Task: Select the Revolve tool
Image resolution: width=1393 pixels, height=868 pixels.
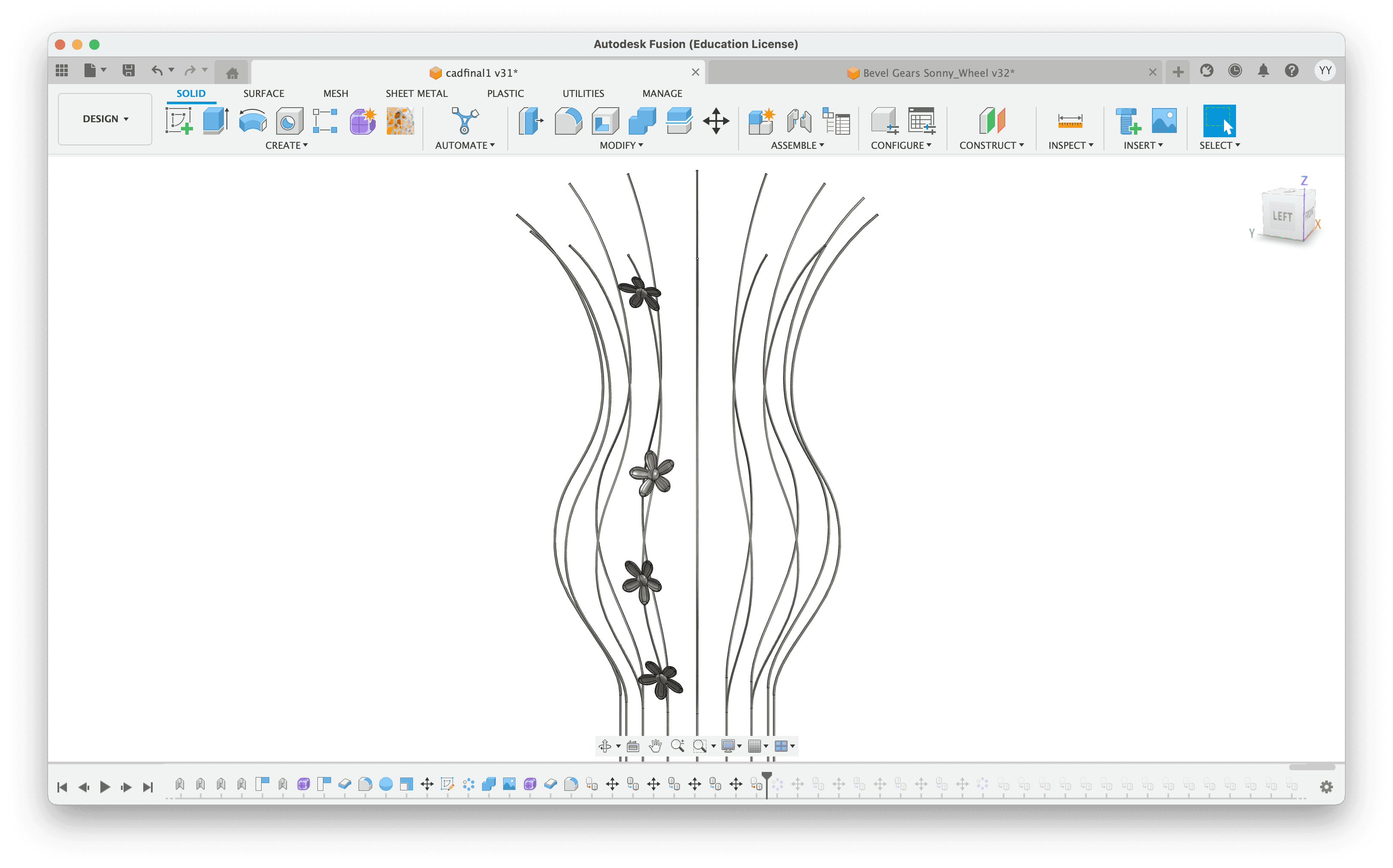Action: [253, 121]
